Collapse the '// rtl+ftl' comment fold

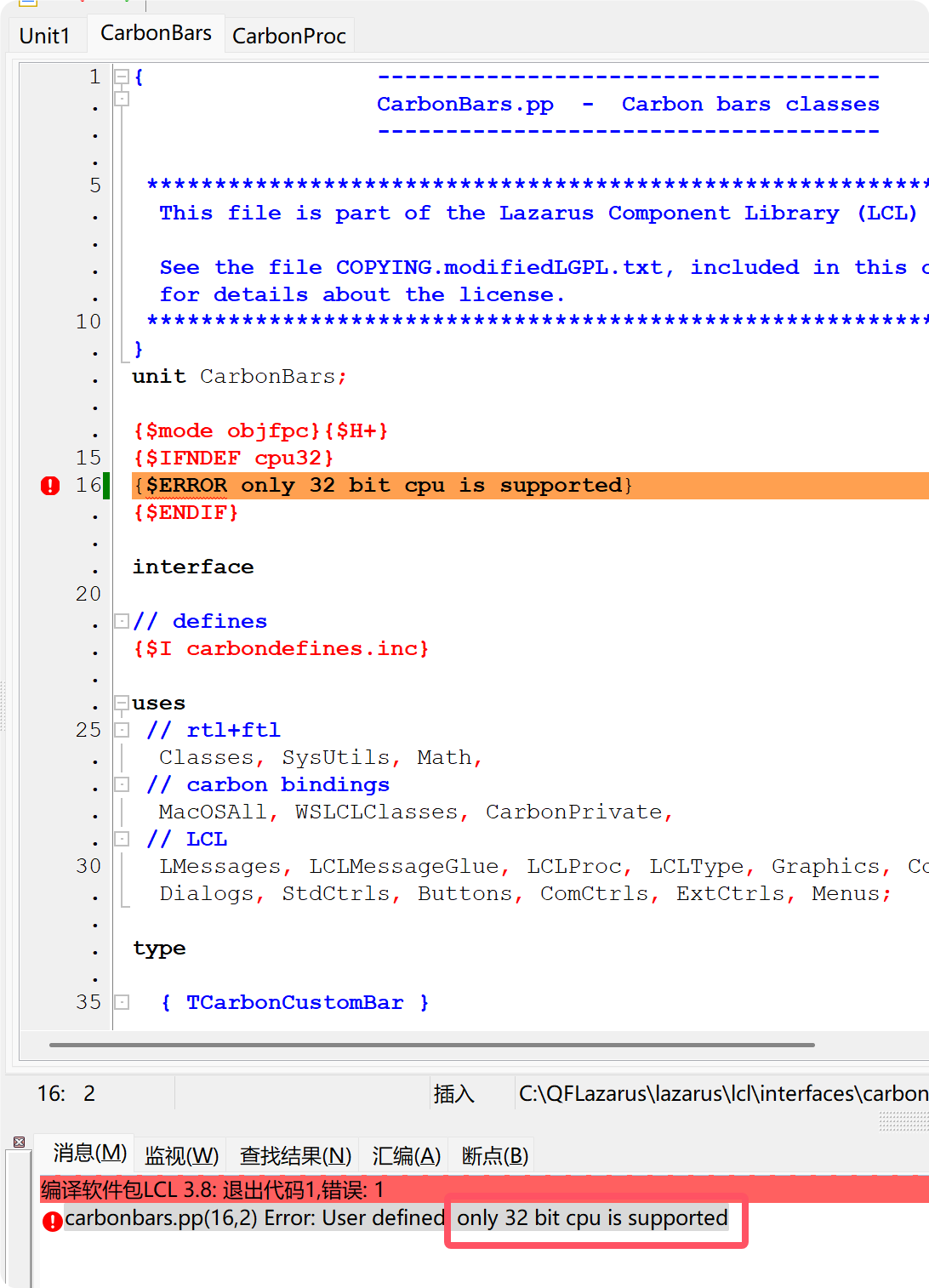[x=122, y=730]
